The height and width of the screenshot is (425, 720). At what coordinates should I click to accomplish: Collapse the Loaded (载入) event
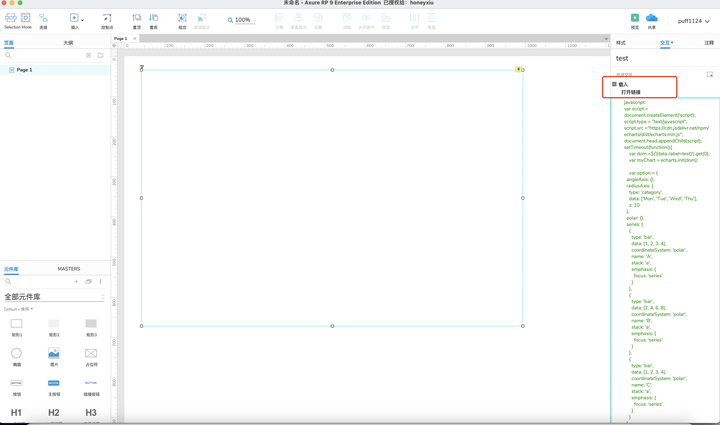(614, 84)
